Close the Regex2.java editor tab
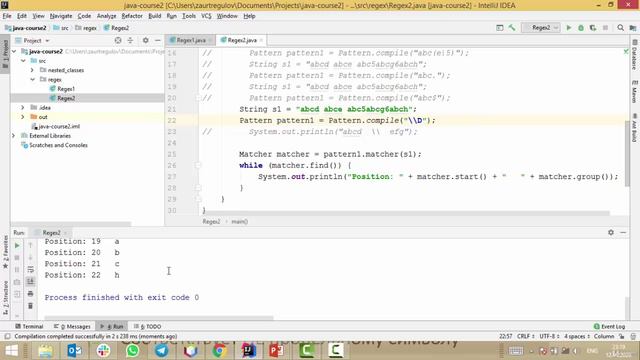Image resolution: width=640 pixels, height=360 pixels. point(261,40)
